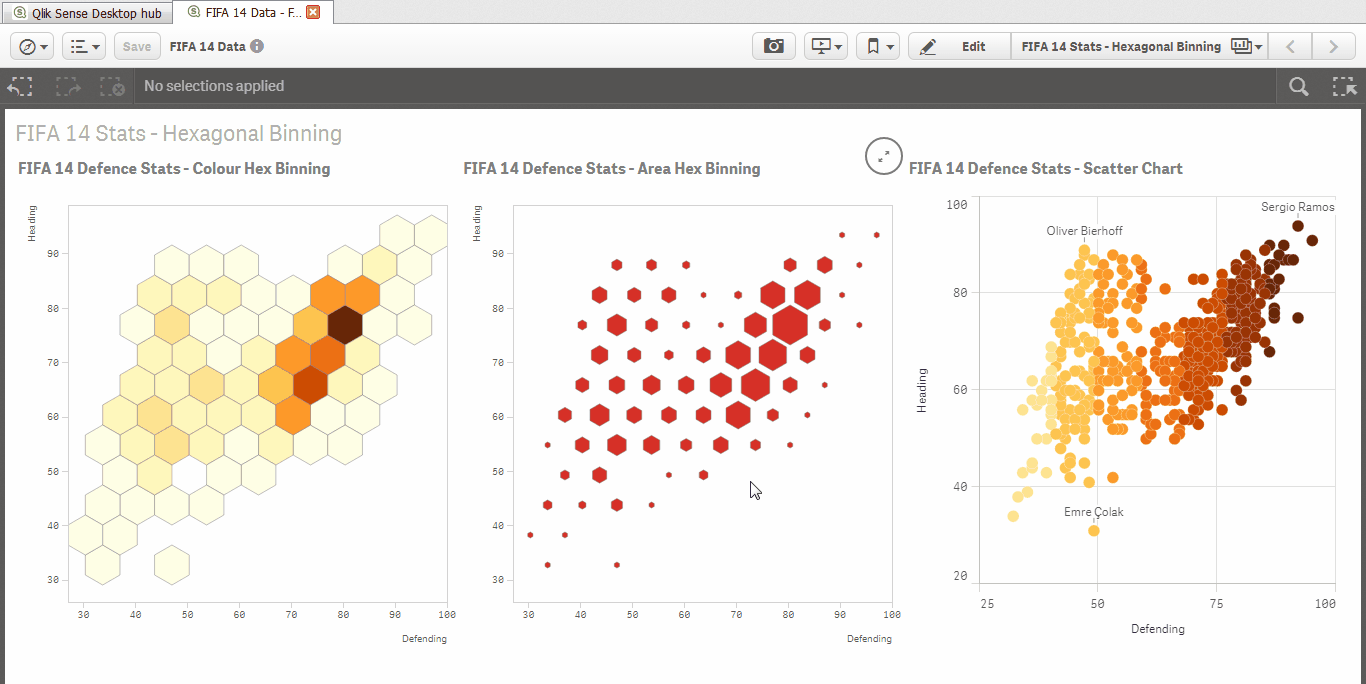Viewport: 1366px width, 684px height.
Task: Click Colour Hex Binning chart title
Action: tap(174, 168)
